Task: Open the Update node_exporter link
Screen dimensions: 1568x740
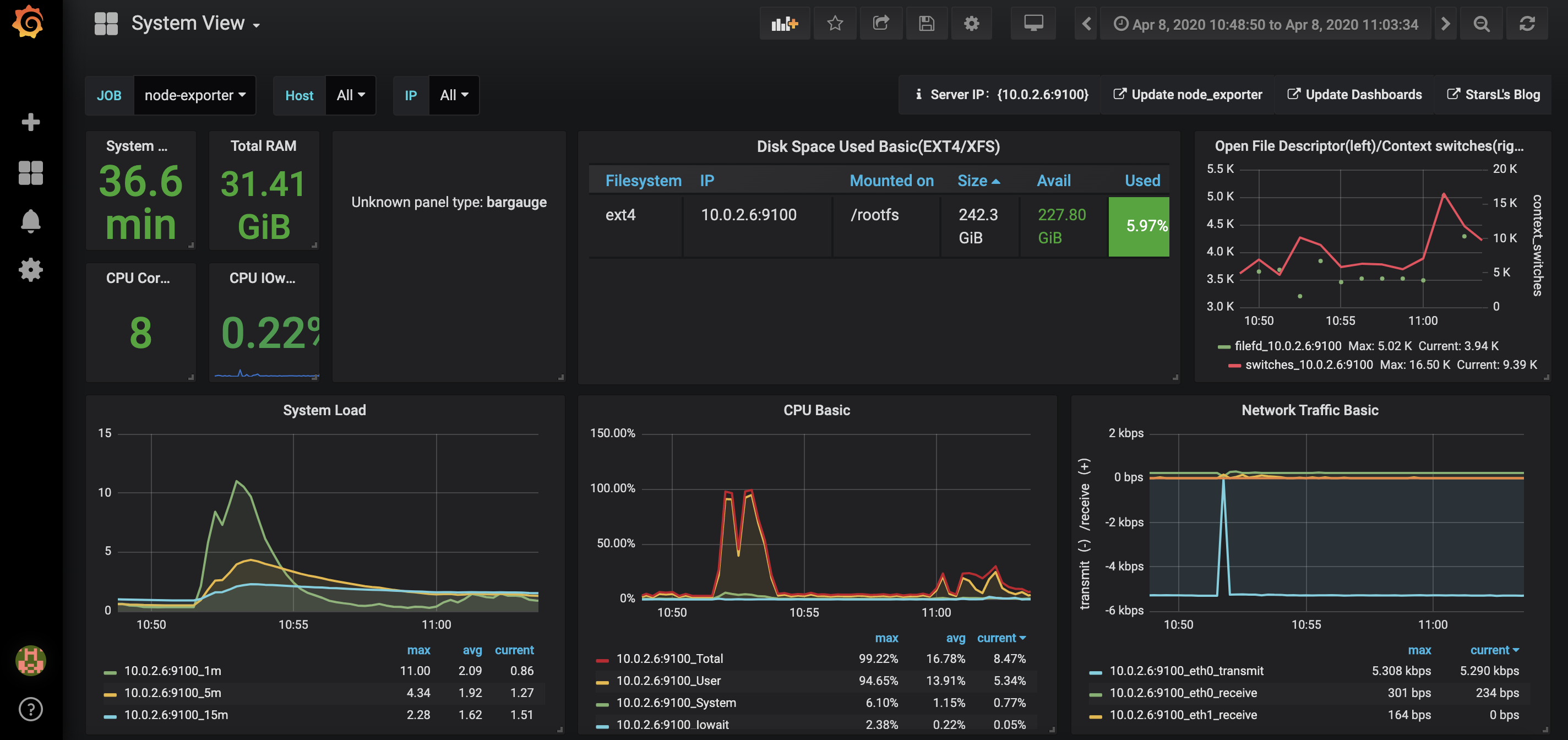Action: [x=1188, y=95]
